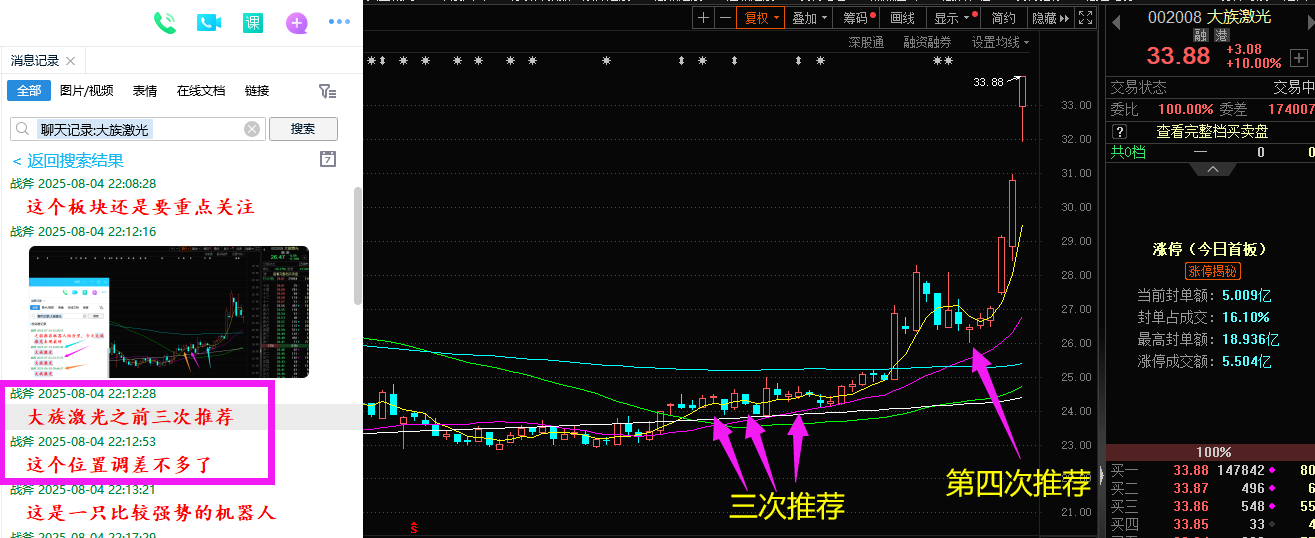Screen dimensions: 1315x538
Task: Click the 当前封单额 5.009亿 value
Action: [1245, 295]
